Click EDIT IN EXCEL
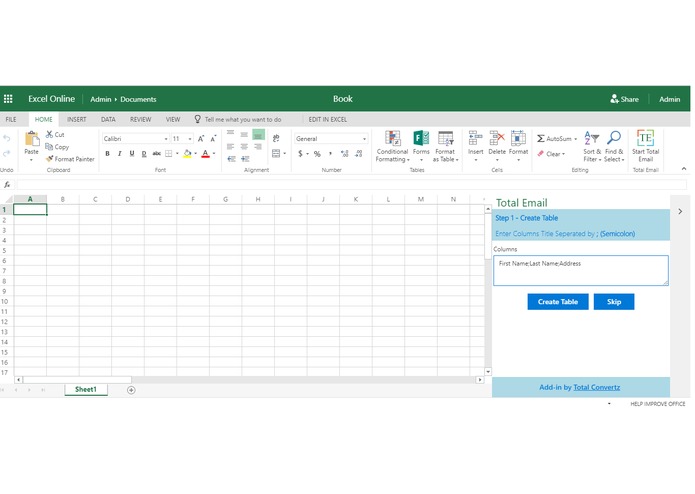 pos(328,119)
